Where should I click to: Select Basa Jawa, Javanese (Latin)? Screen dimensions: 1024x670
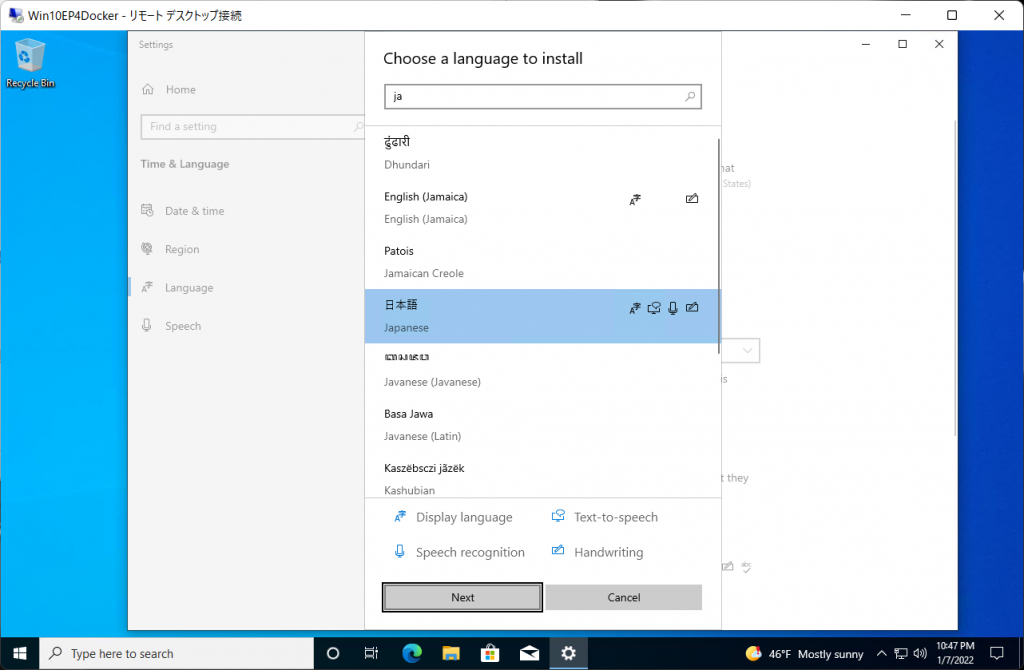541,424
